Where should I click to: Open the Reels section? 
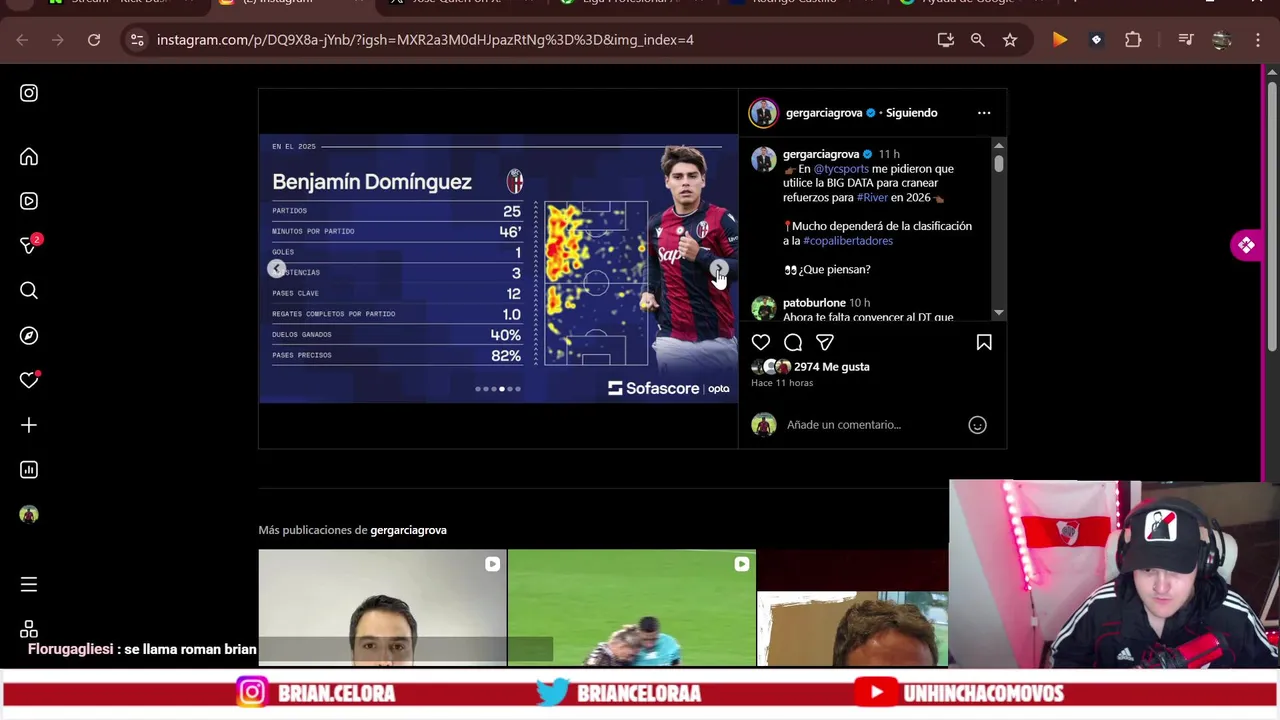click(x=29, y=201)
